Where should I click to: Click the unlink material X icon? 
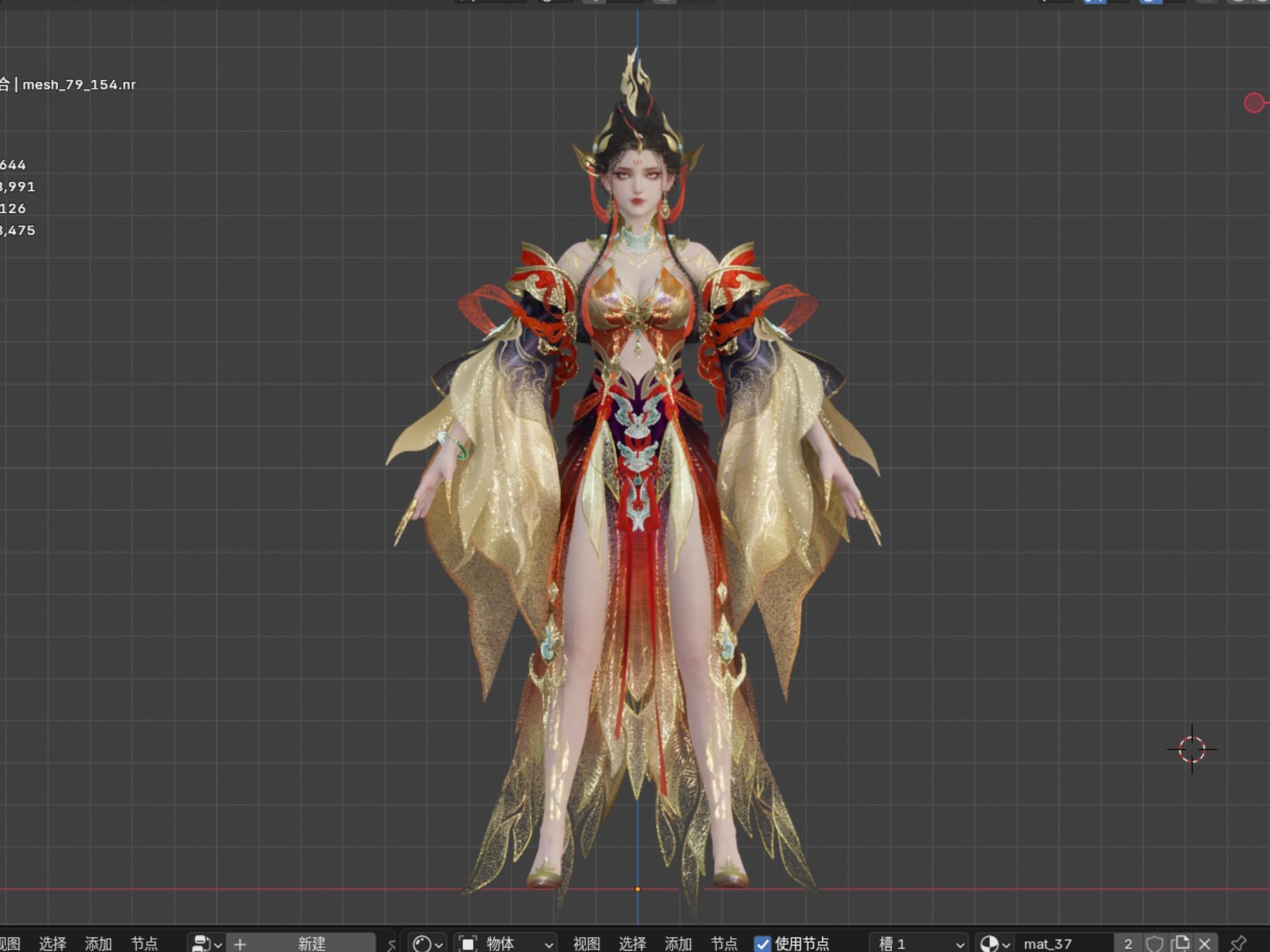click(1205, 943)
